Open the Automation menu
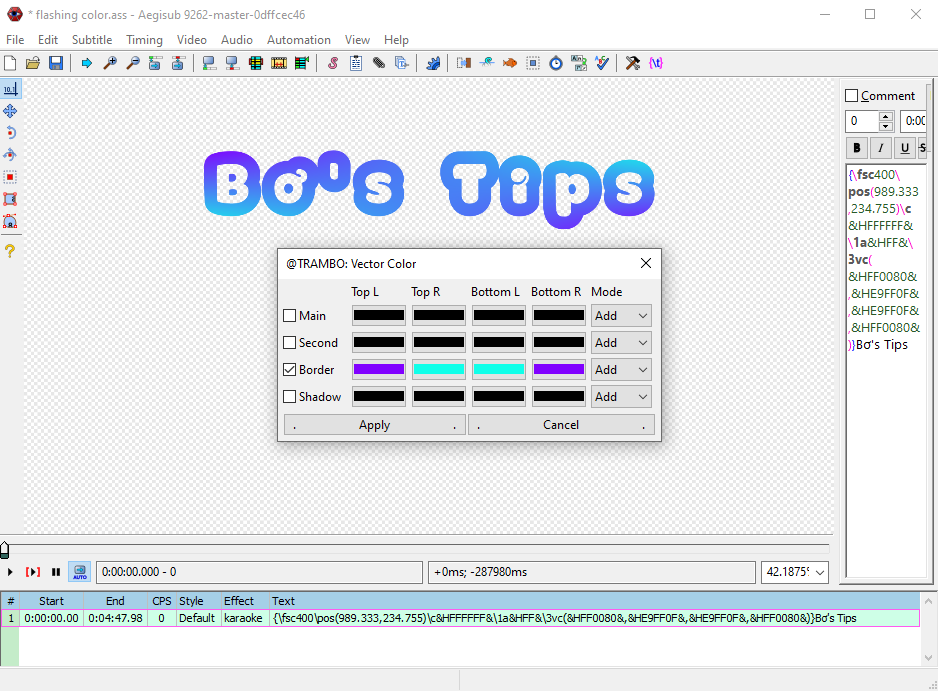The height and width of the screenshot is (691, 938). point(298,40)
